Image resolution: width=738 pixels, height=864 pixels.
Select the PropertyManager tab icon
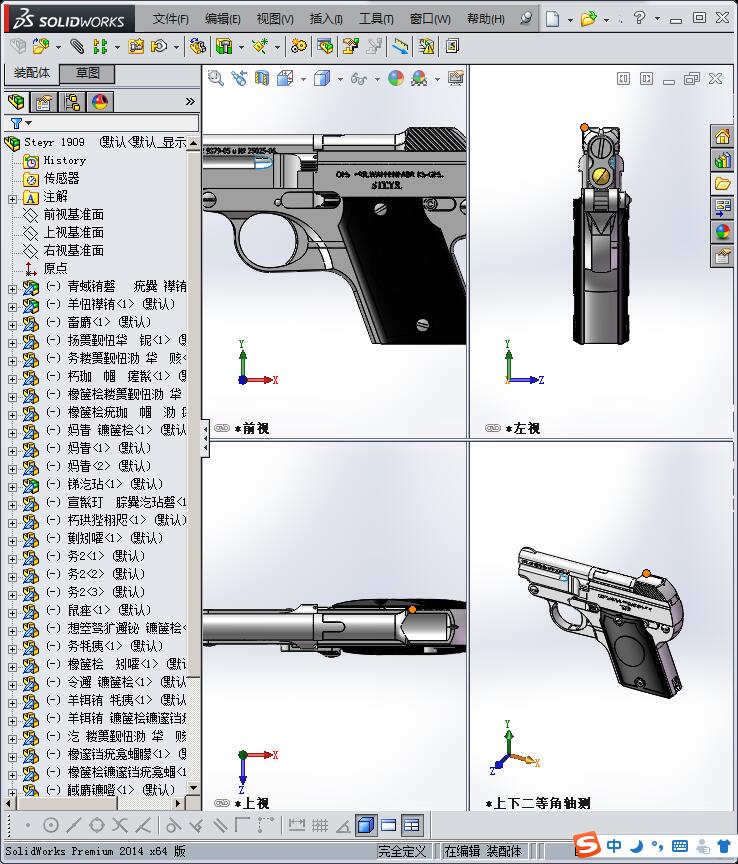[x=44, y=101]
